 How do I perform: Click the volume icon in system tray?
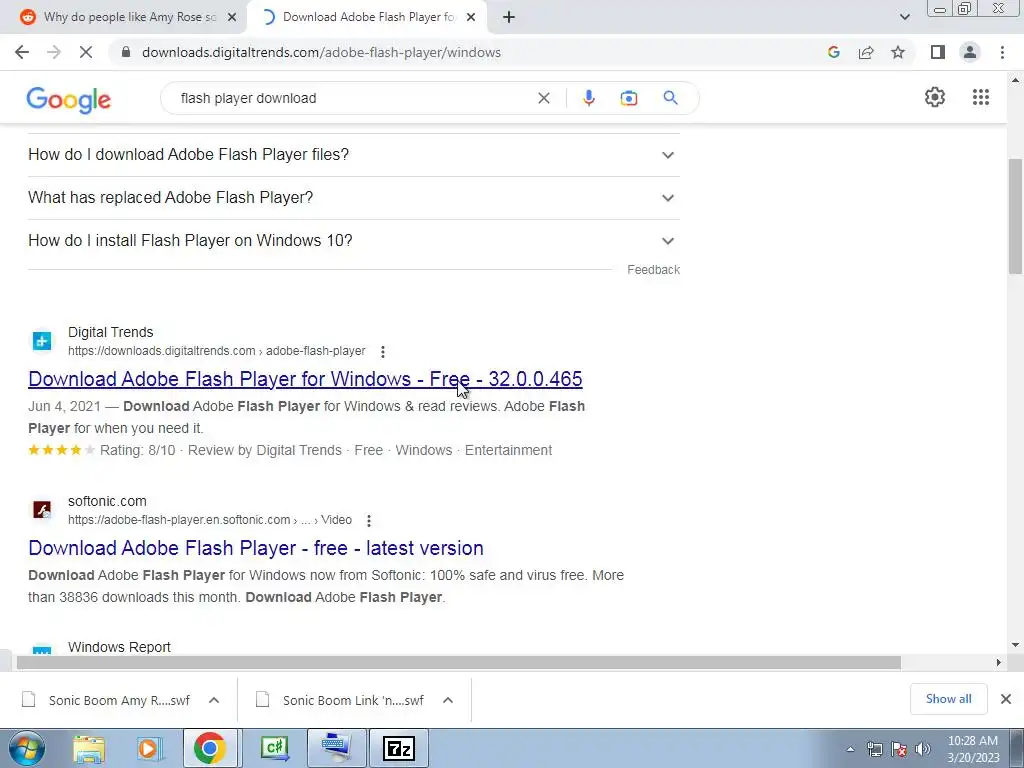pos(922,749)
